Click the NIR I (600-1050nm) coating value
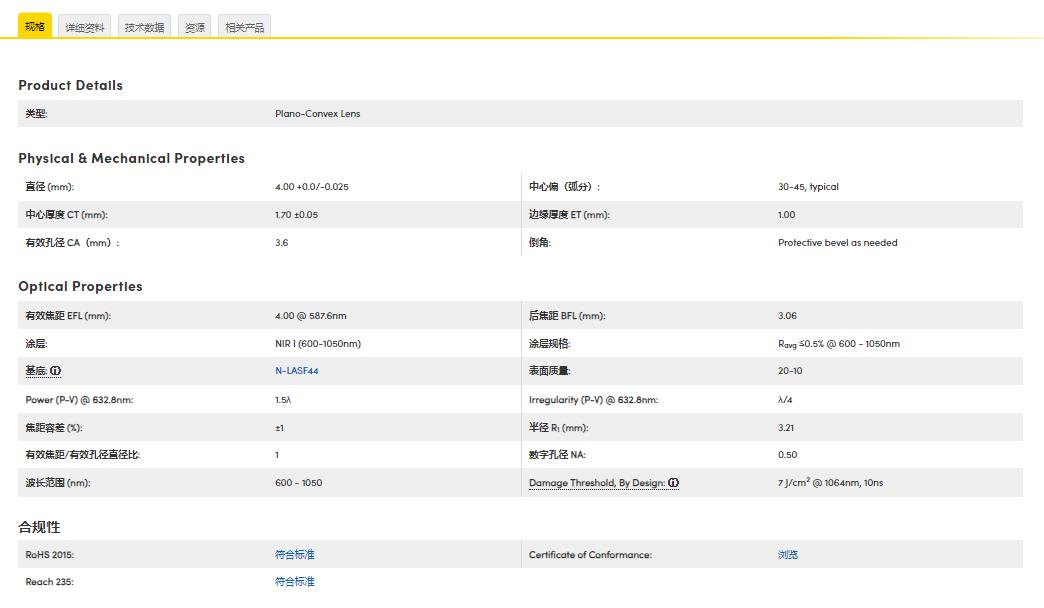This screenshot has width=1044, height=608. coord(317,344)
